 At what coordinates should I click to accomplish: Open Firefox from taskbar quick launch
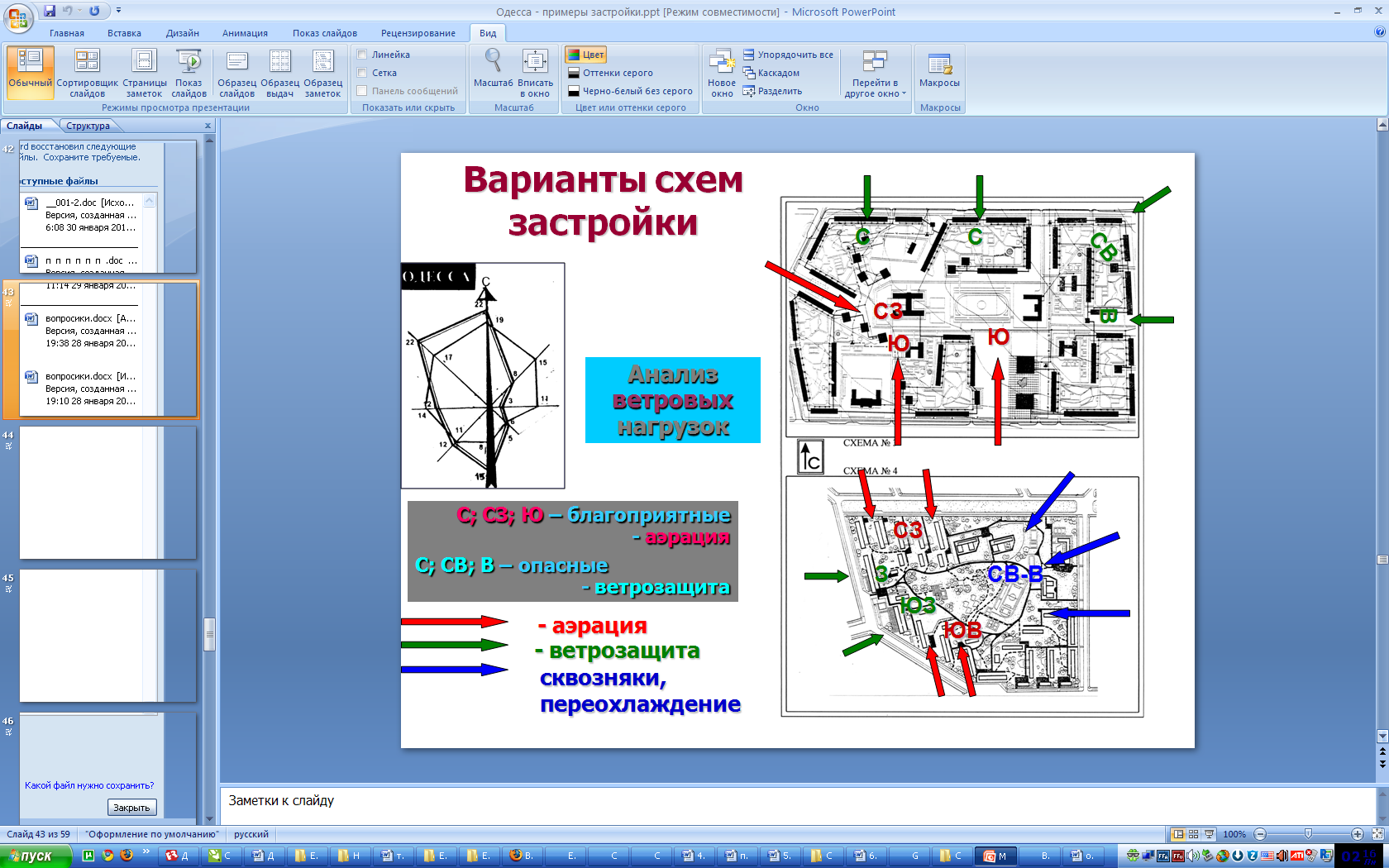click(126, 856)
